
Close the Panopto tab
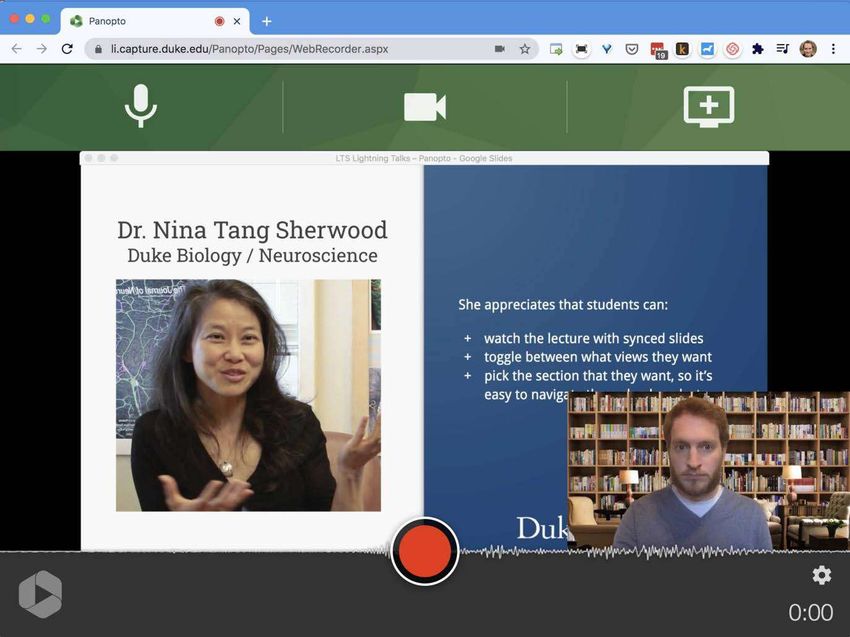237,21
